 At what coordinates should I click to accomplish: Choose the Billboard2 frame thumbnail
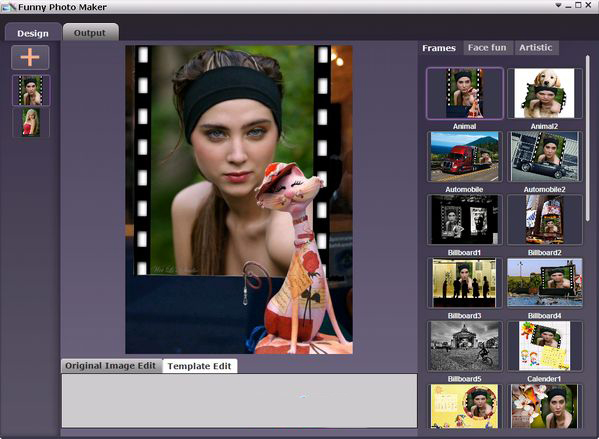pyautogui.click(x=544, y=220)
